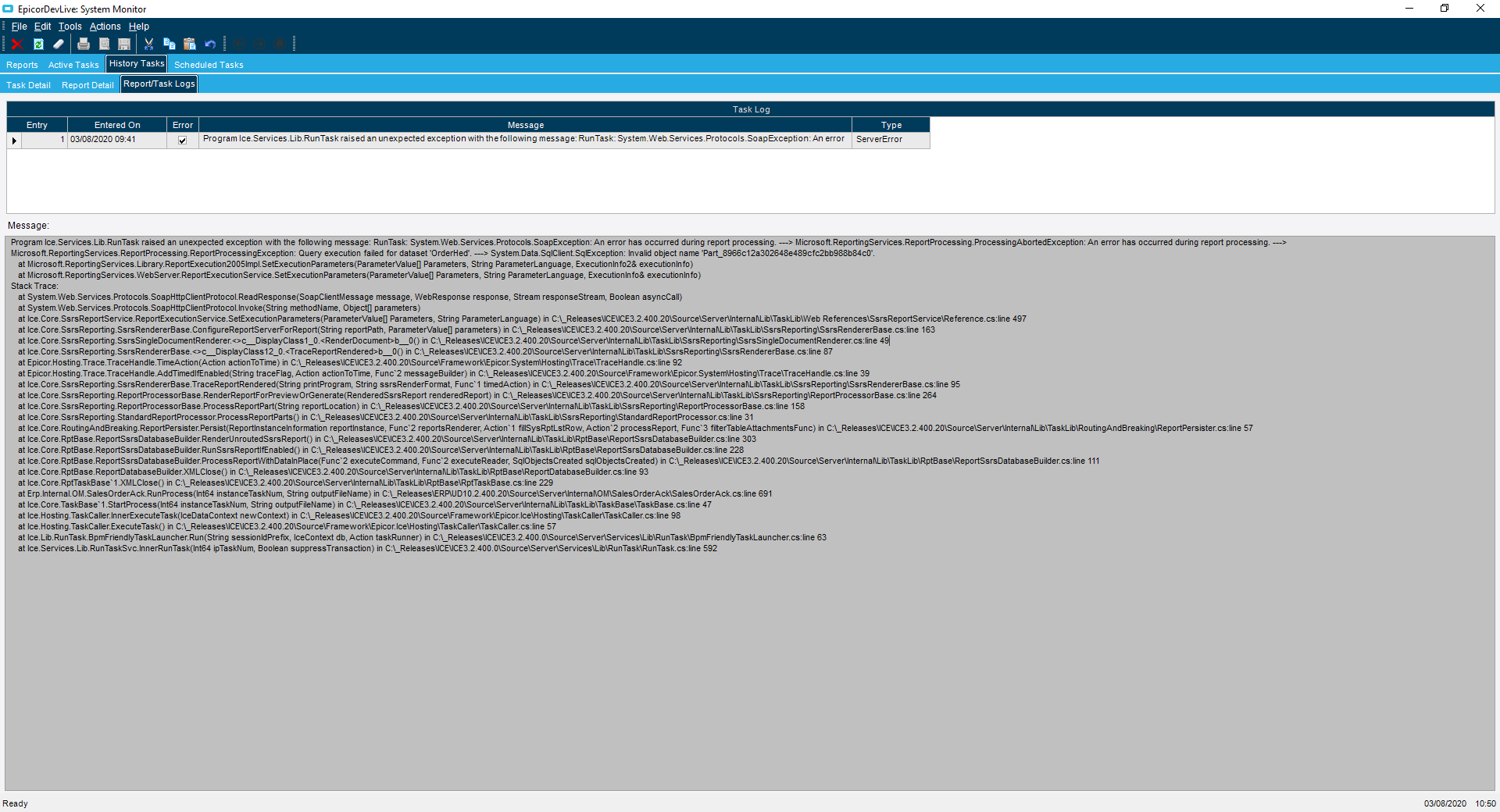Click the Save floppy disk icon
This screenshot has width=1500, height=812.
(124, 44)
